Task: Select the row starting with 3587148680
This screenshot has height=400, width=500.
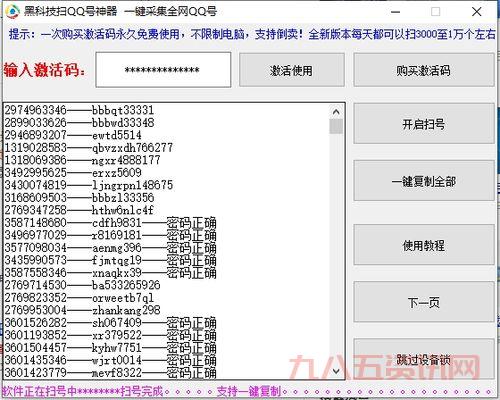Action: (110, 222)
